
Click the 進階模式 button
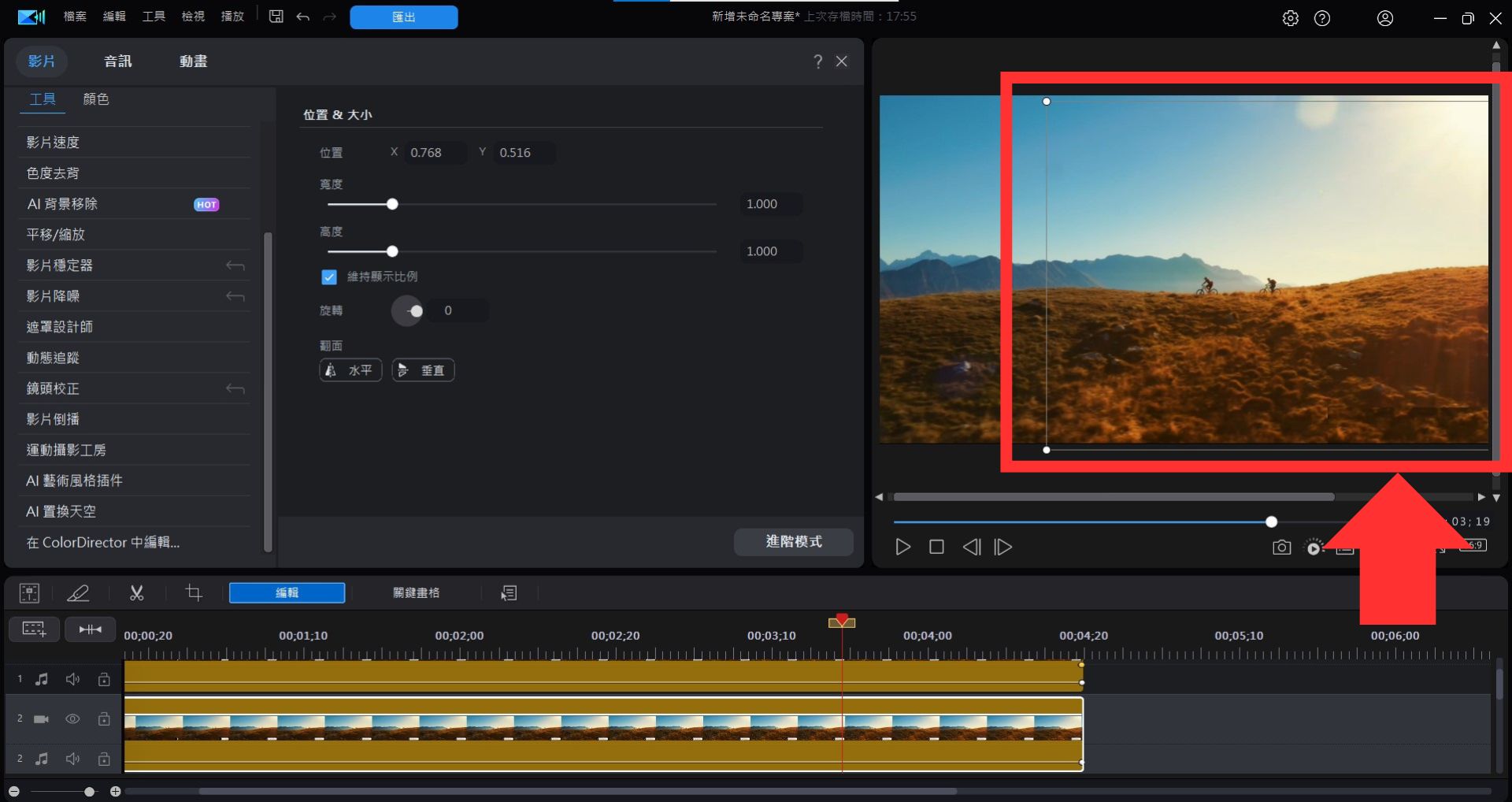tap(794, 542)
